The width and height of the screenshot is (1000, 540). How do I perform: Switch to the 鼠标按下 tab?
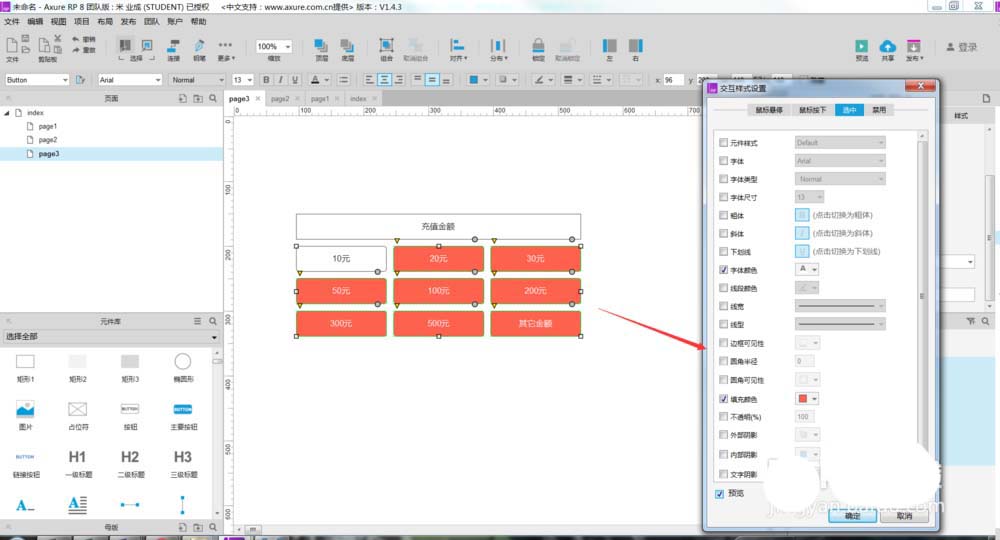click(x=812, y=110)
